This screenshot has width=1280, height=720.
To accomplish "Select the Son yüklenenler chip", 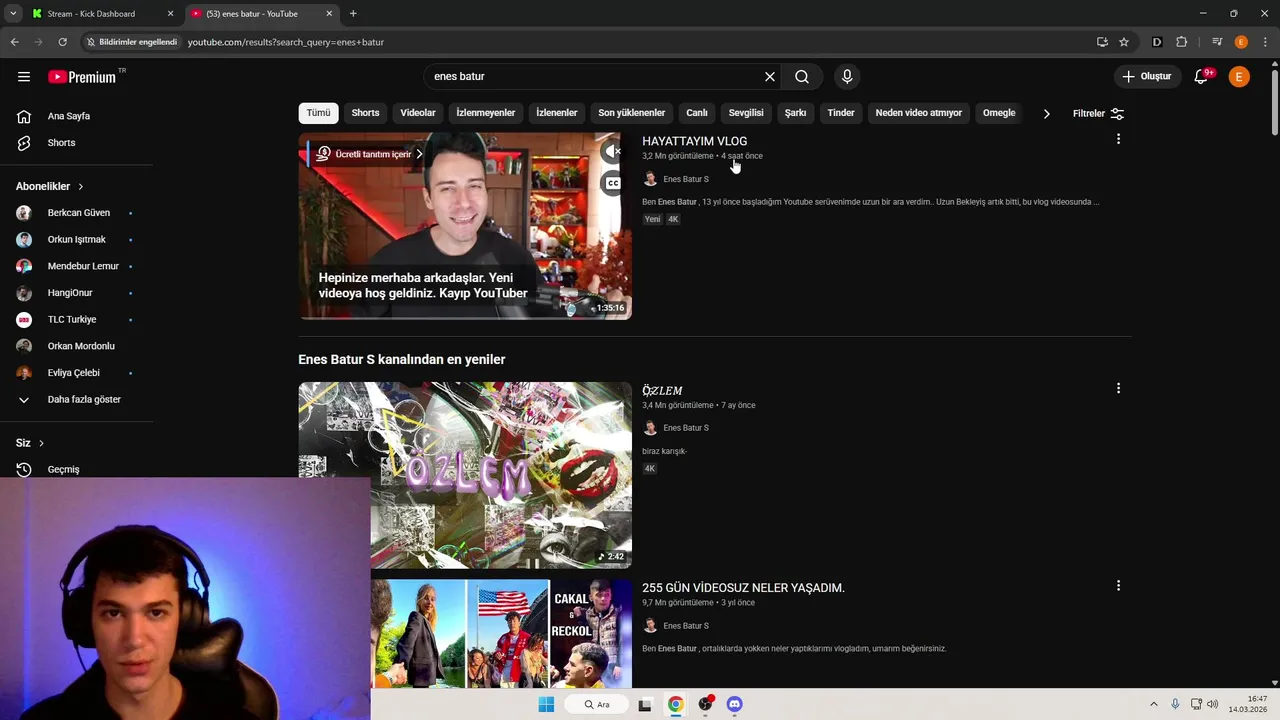I will [x=632, y=113].
